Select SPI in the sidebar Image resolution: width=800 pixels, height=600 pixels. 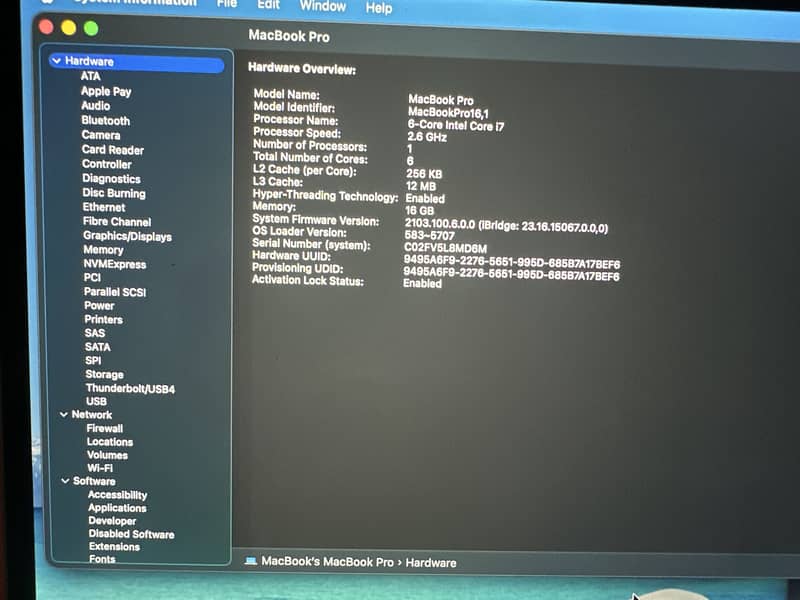[x=93, y=361]
